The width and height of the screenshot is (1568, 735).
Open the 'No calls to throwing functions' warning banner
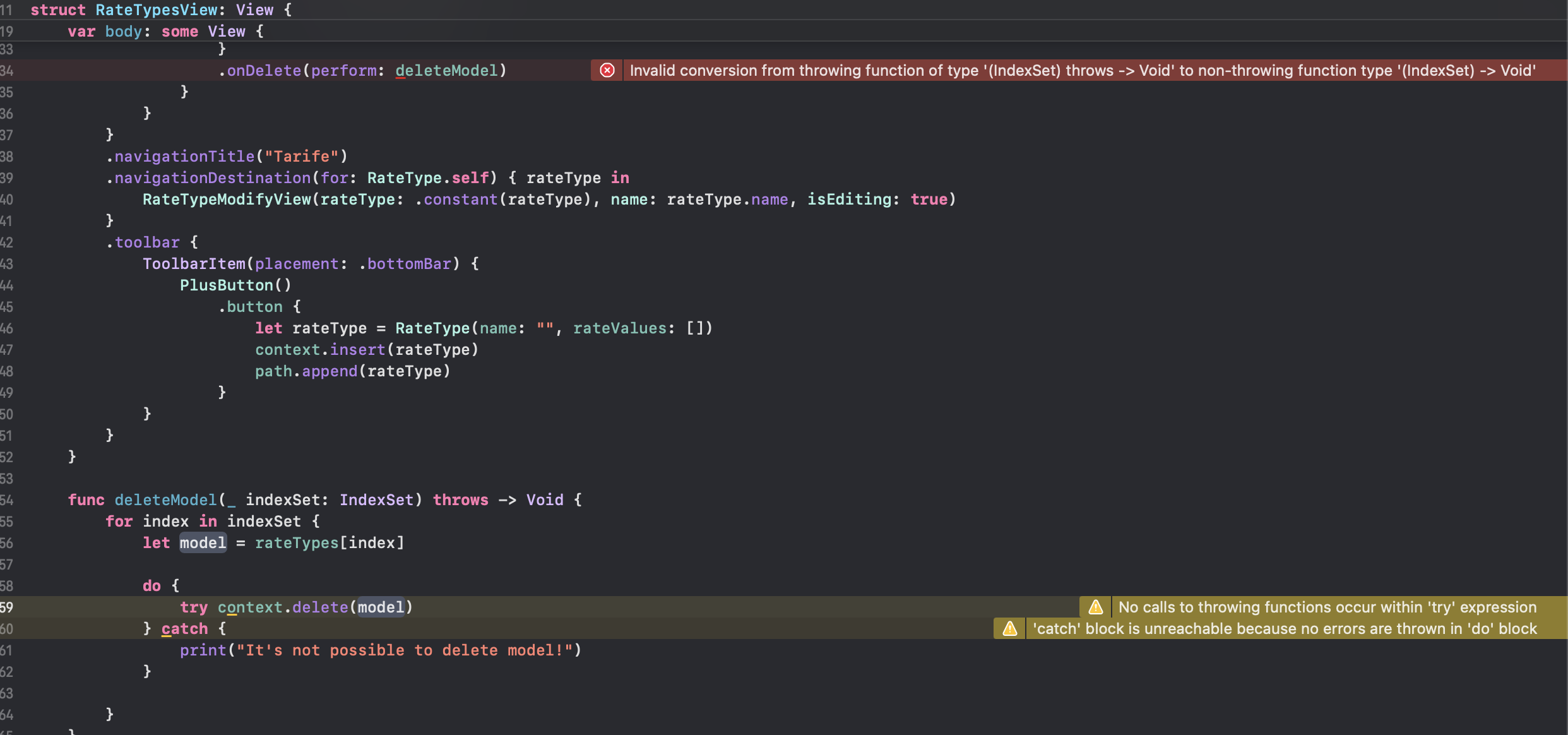[1327, 607]
